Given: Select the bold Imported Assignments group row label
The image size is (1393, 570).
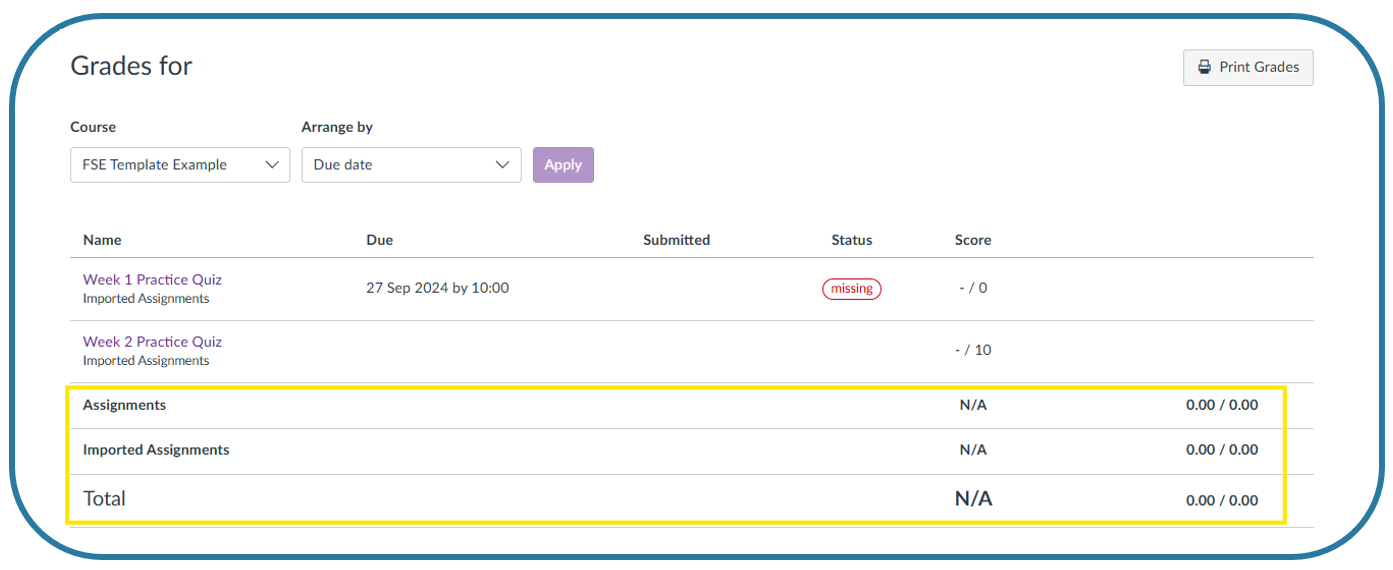Looking at the screenshot, I should coord(156,450).
